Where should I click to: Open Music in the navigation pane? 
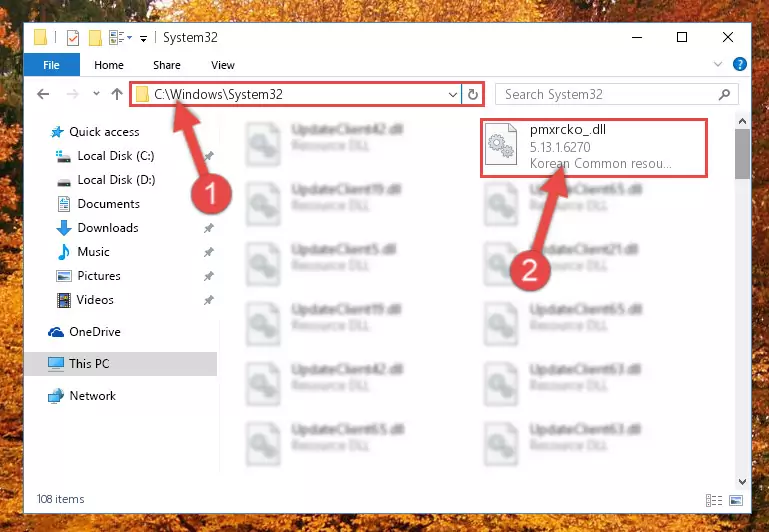pyautogui.click(x=93, y=252)
